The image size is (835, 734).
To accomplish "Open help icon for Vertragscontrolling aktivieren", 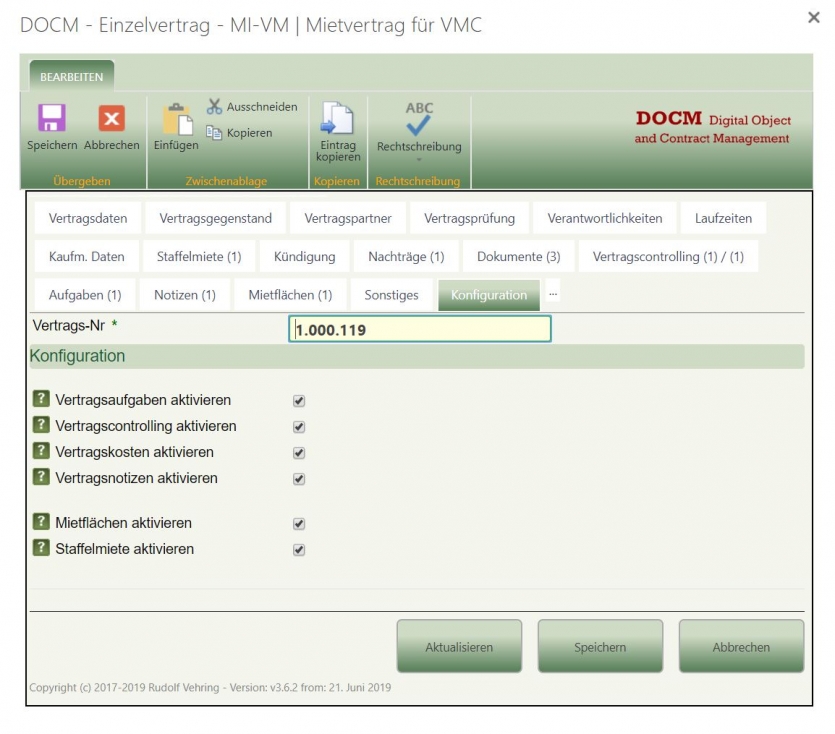I will click(41, 425).
